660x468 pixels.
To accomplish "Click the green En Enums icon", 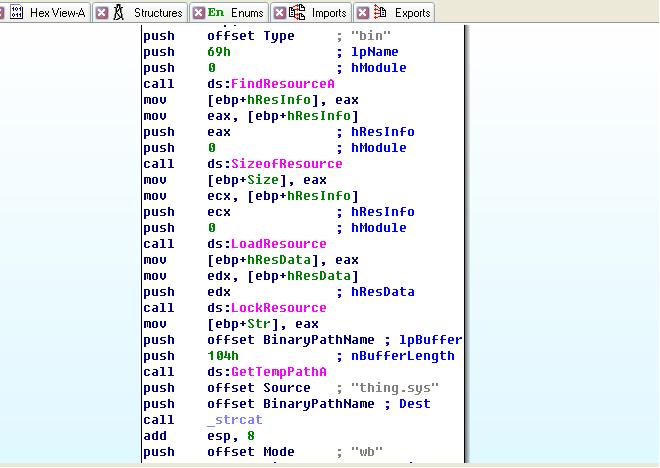I will click(x=216, y=13).
